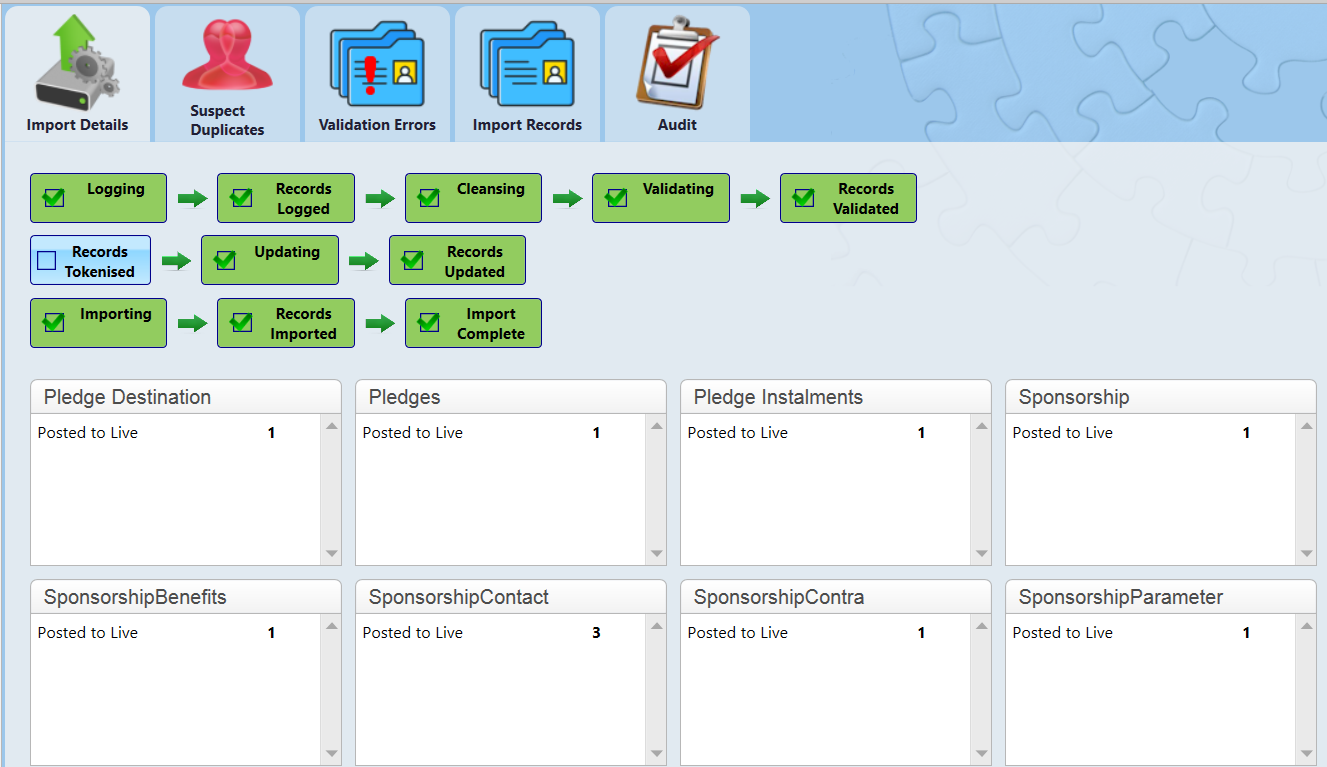Toggle the Validating step checkbox
The height and width of the screenshot is (767, 1327).
616,197
